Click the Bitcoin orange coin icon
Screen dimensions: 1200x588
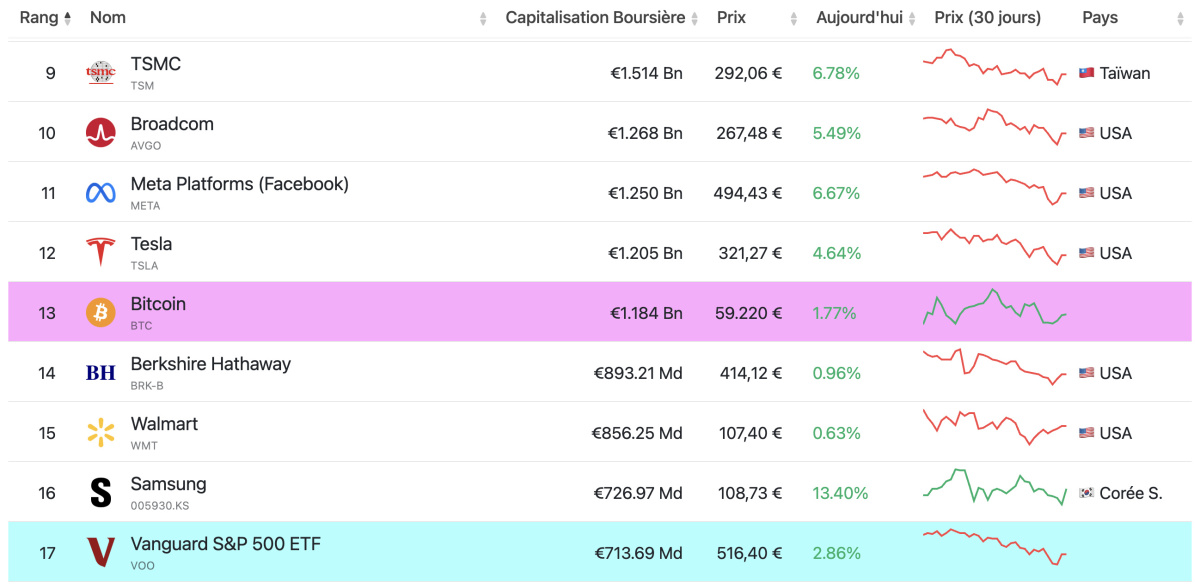(x=101, y=312)
